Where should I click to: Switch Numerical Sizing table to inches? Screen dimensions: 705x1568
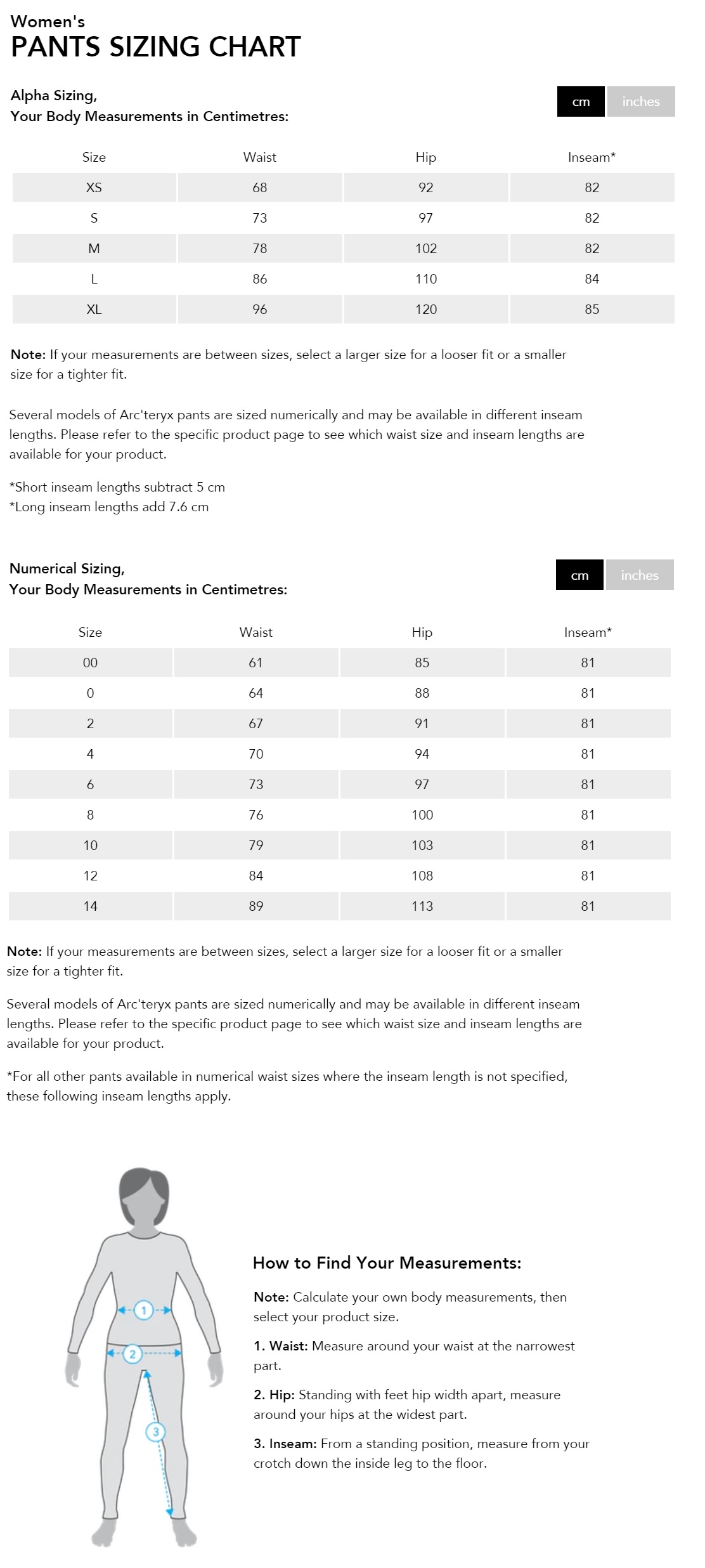(x=639, y=575)
